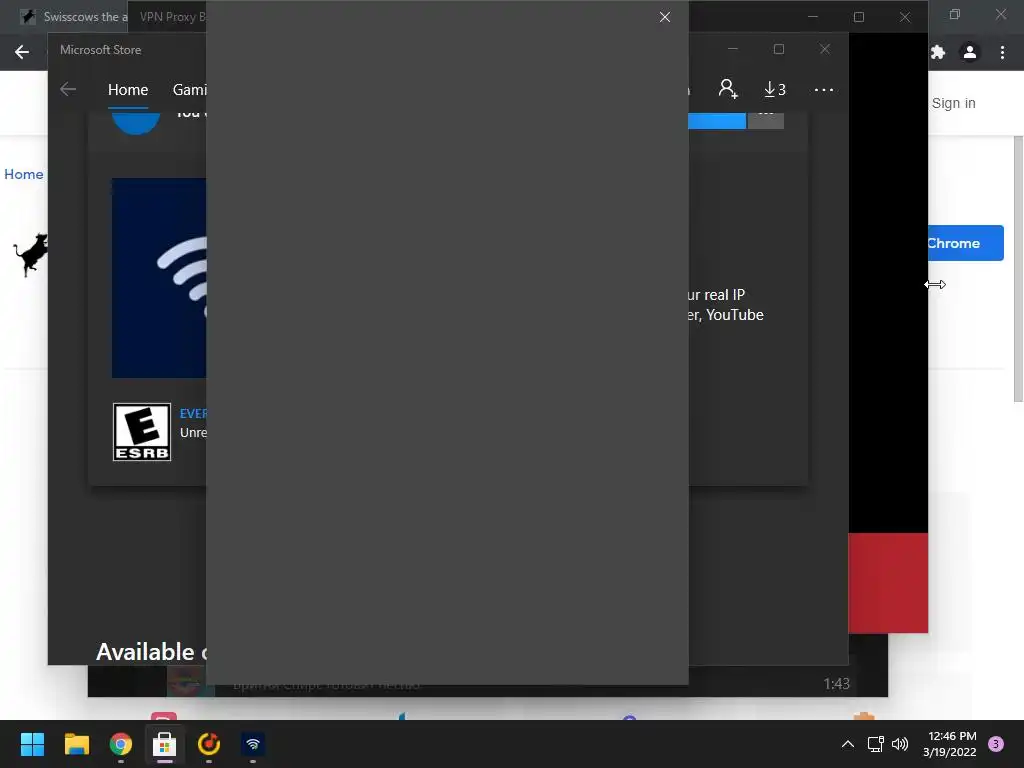This screenshot has width=1024, height=768.
Task: Open downloads and updates showing 3
Action: click(775, 89)
